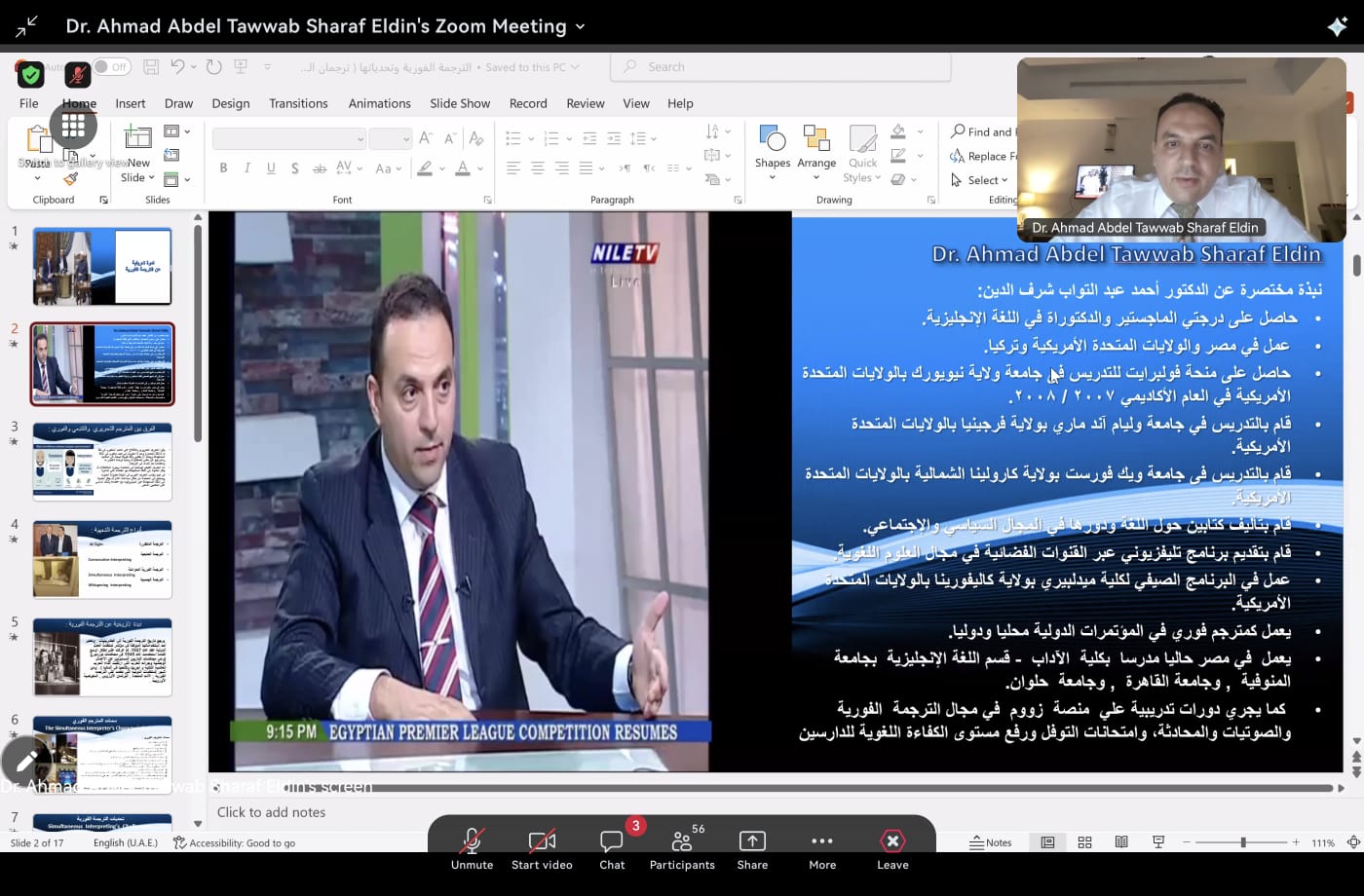Viewport: 1364px width, 896px height.
Task: Open the font name combo box
Action: (x=288, y=139)
